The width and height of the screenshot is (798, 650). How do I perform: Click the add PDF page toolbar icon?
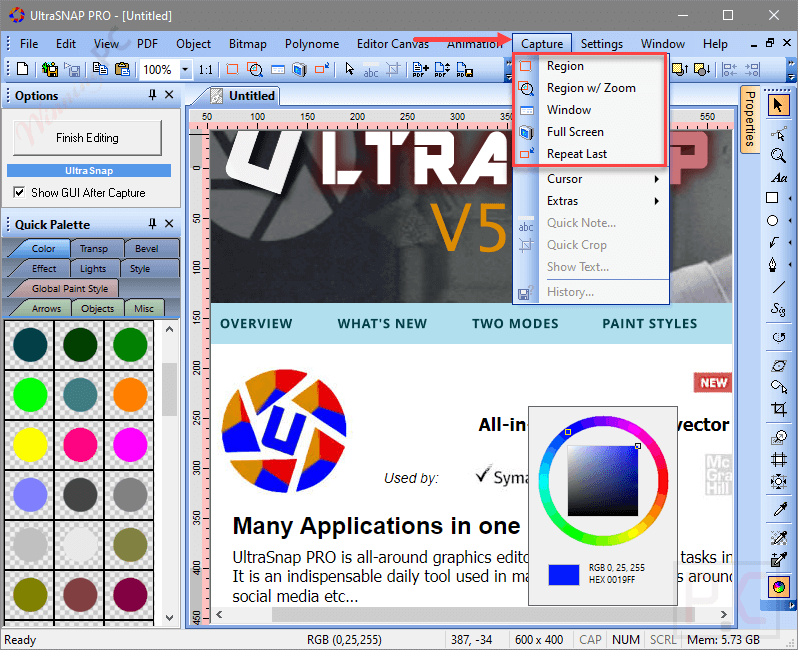(420, 69)
